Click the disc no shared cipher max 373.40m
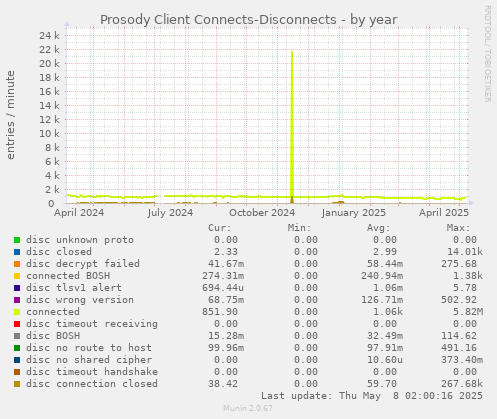497x419 pixels. tap(462, 360)
